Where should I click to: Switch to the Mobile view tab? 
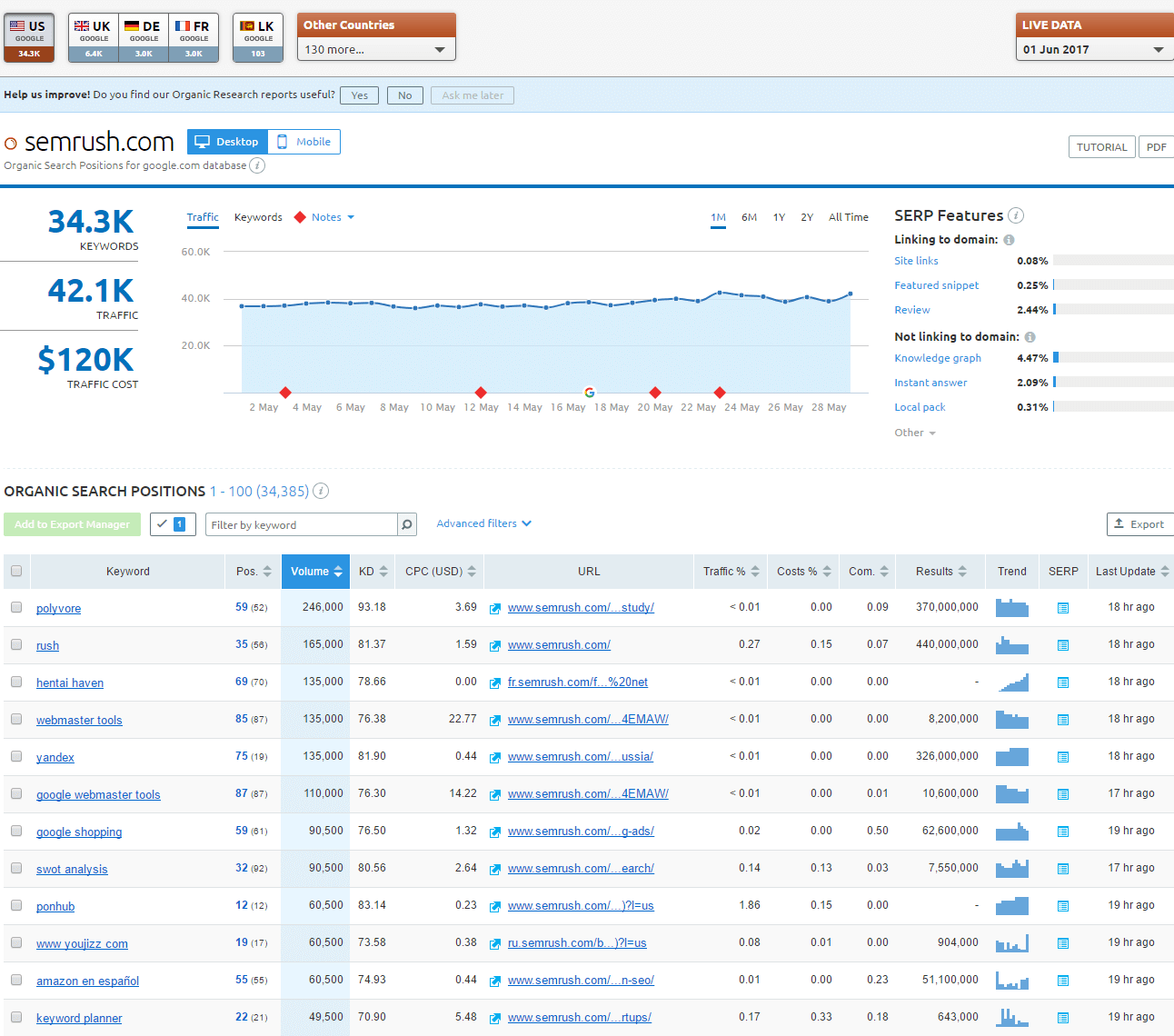tap(304, 142)
